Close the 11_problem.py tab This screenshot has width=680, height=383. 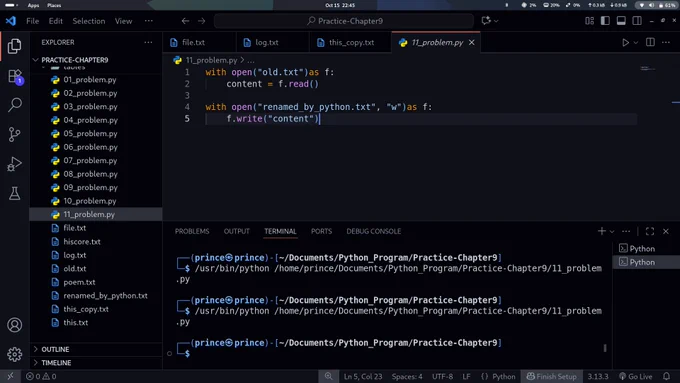[471, 43]
